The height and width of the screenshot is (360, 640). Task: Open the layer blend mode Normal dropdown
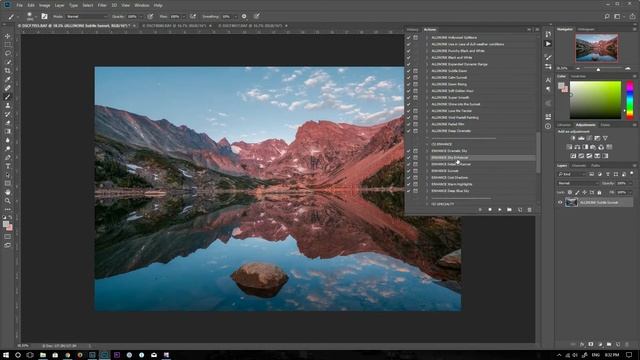[x=578, y=183]
